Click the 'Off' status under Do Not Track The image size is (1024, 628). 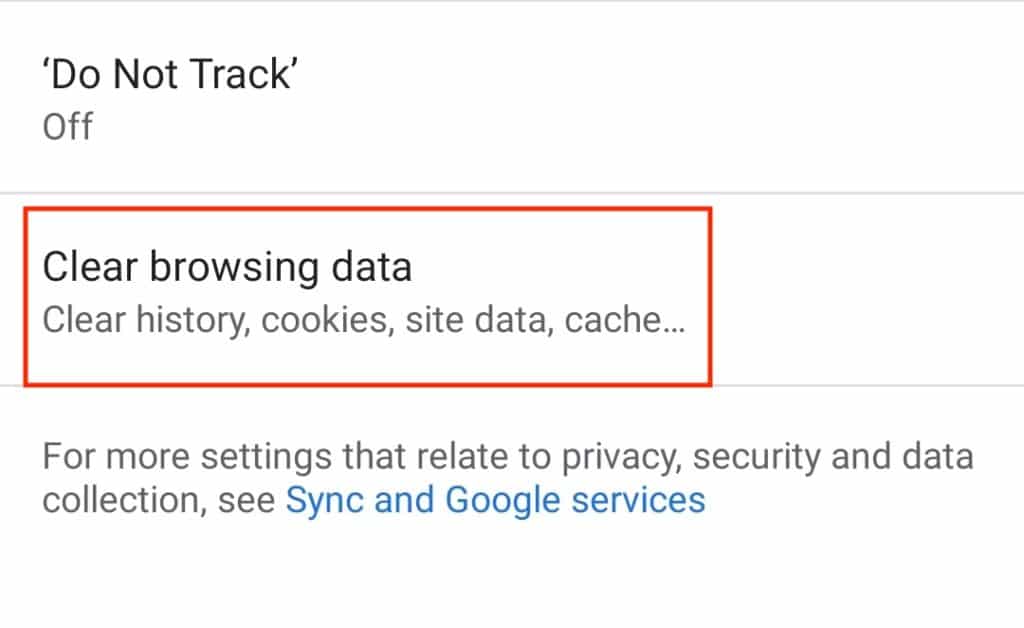tap(66, 126)
